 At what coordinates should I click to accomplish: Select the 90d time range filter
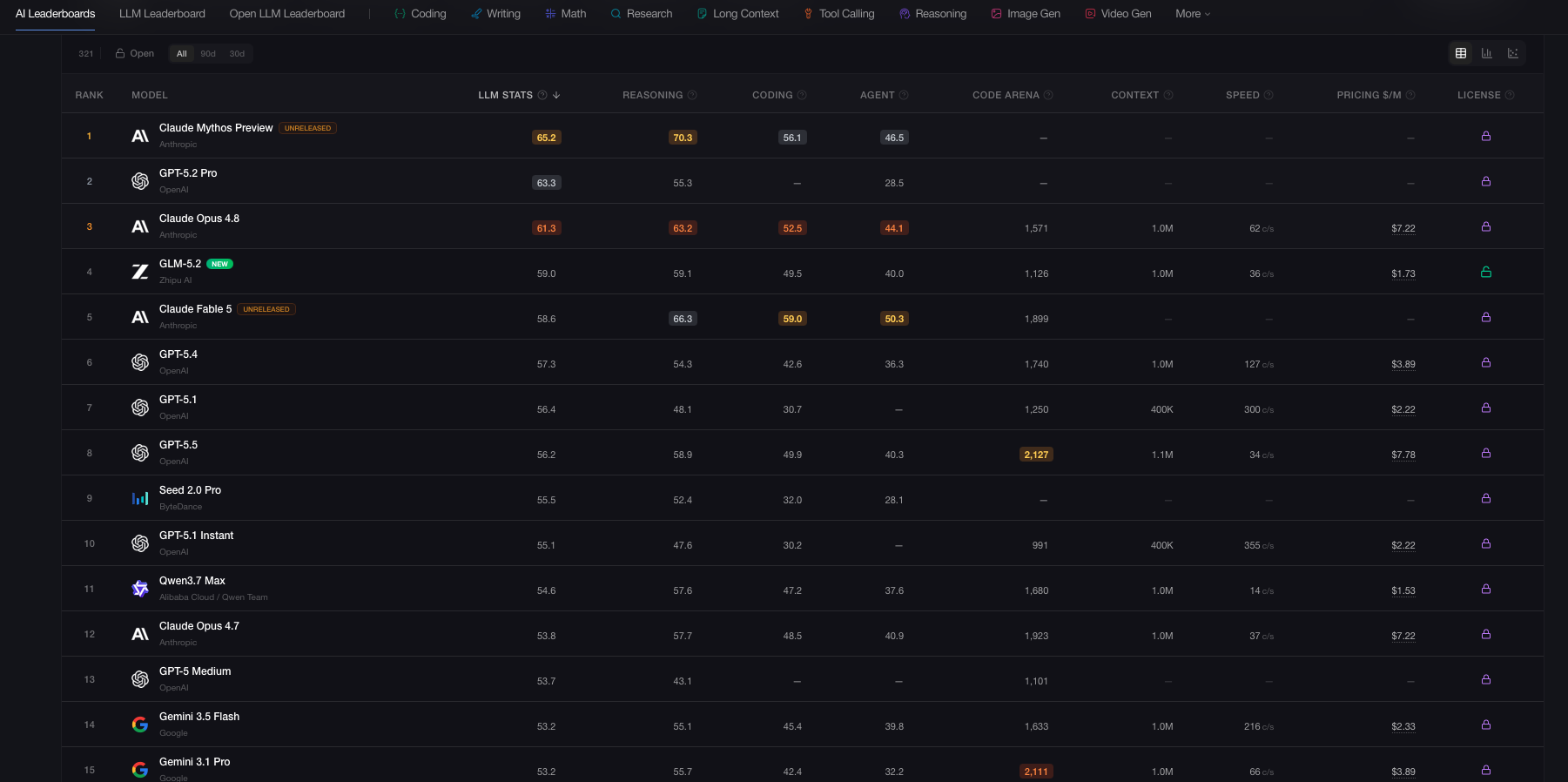[208, 53]
